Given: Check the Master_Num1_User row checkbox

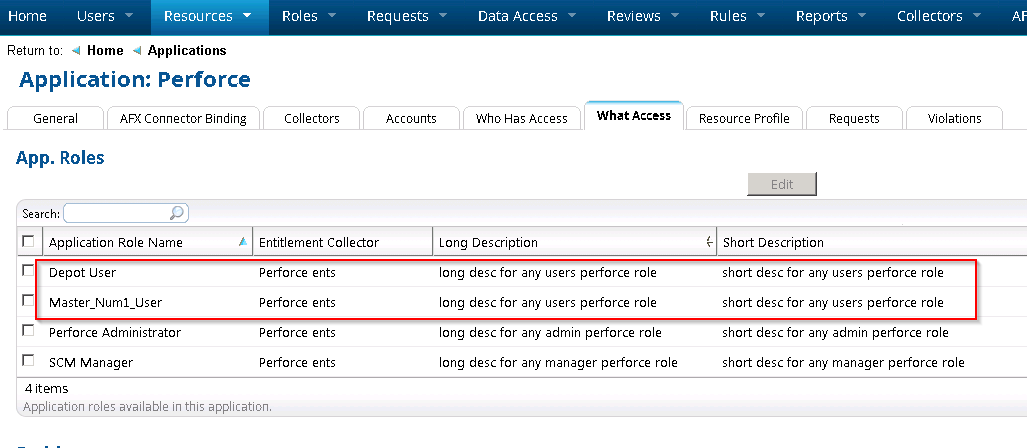Looking at the screenshot, I should [x=28, y=301].
